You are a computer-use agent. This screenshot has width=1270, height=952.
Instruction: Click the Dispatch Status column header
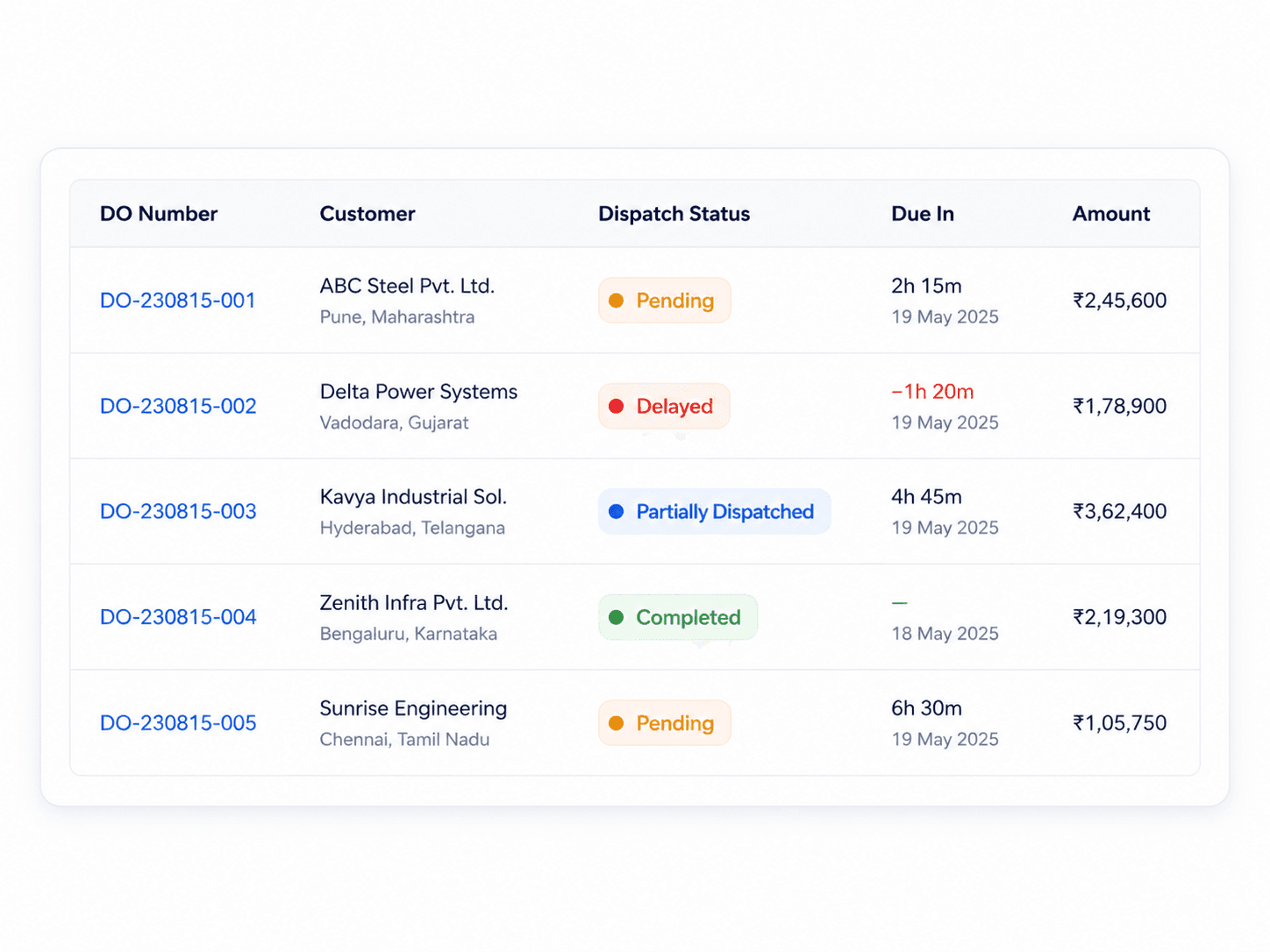pos(674,214)
